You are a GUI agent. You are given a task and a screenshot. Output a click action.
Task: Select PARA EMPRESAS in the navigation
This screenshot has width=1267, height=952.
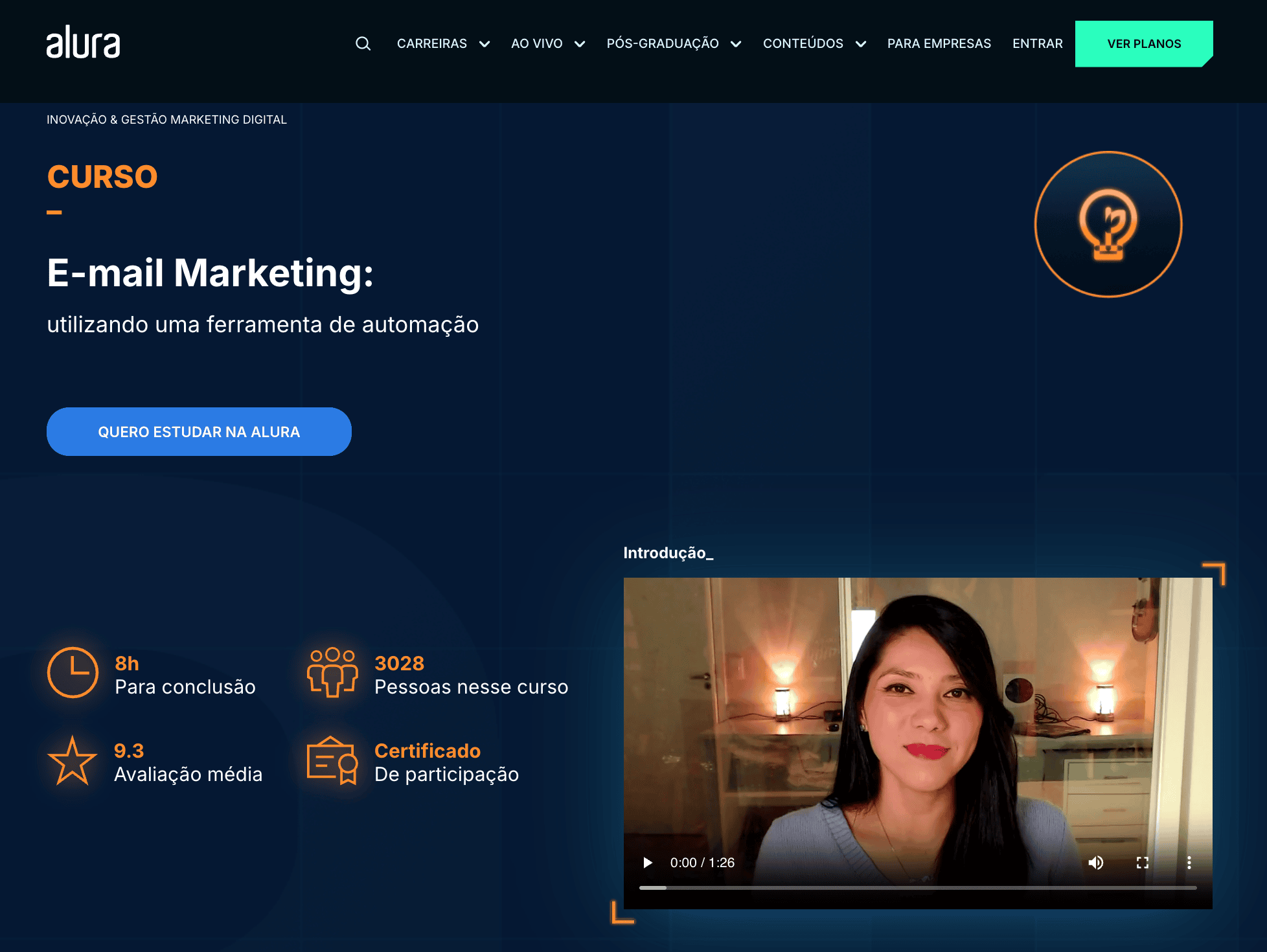coord(939,43)
